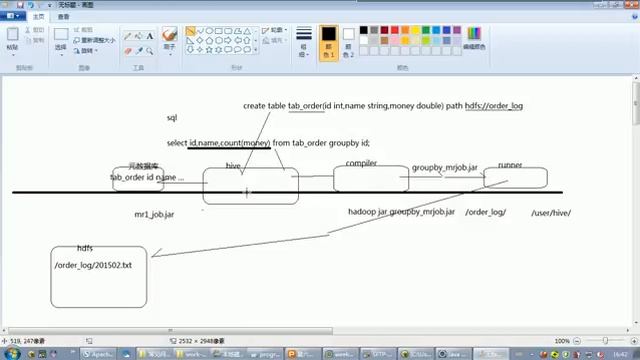Select the Magnifier tool
Screen dimensions: 640x360
(x=150, y=51)
